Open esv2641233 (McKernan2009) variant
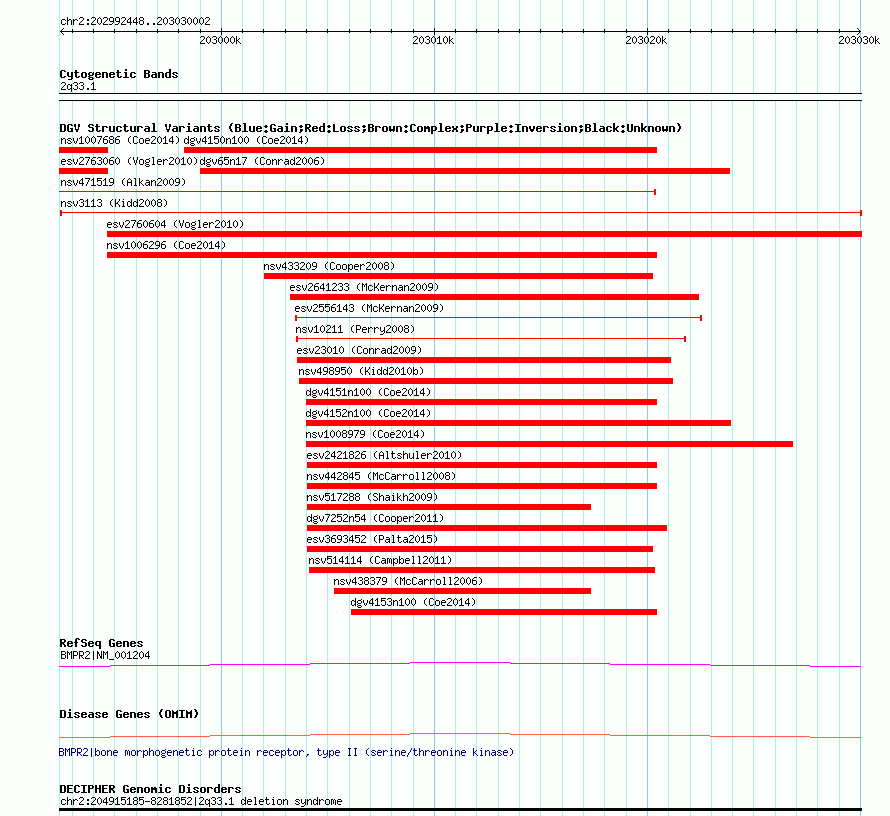This screenshot has width=890, height=816. click(364, 287)
